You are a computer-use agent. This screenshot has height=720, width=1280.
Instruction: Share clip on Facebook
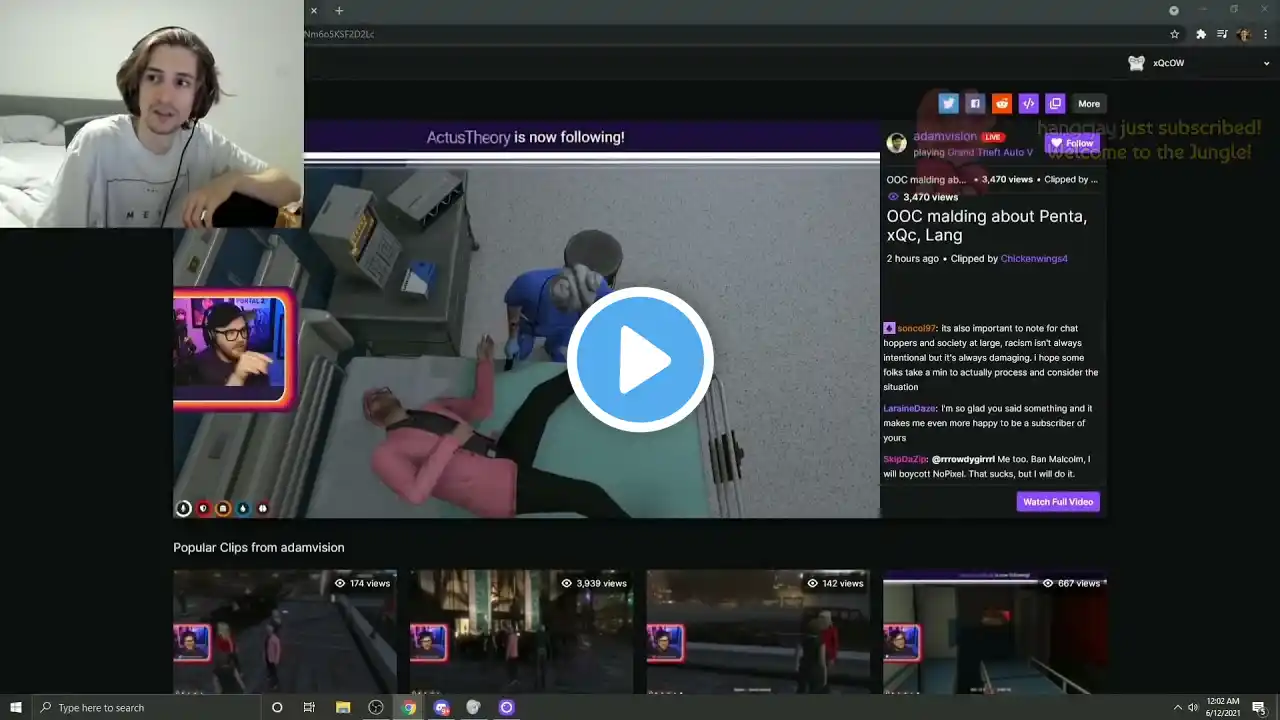point(975,103)
